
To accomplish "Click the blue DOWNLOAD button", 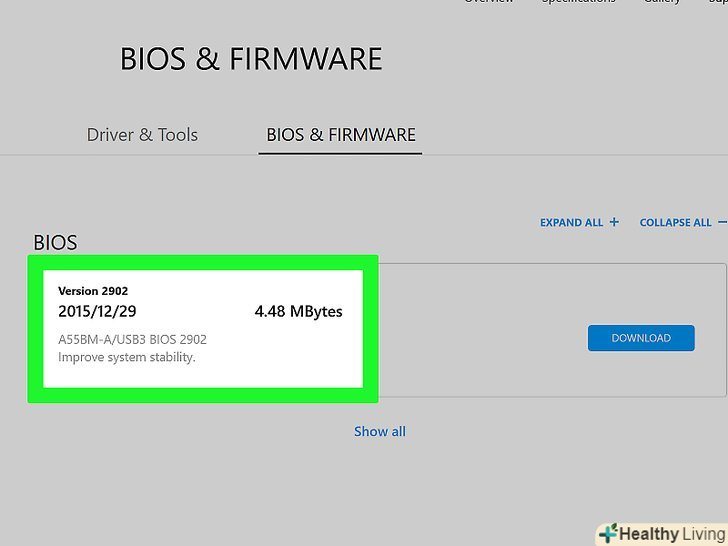I will point(641,338).
